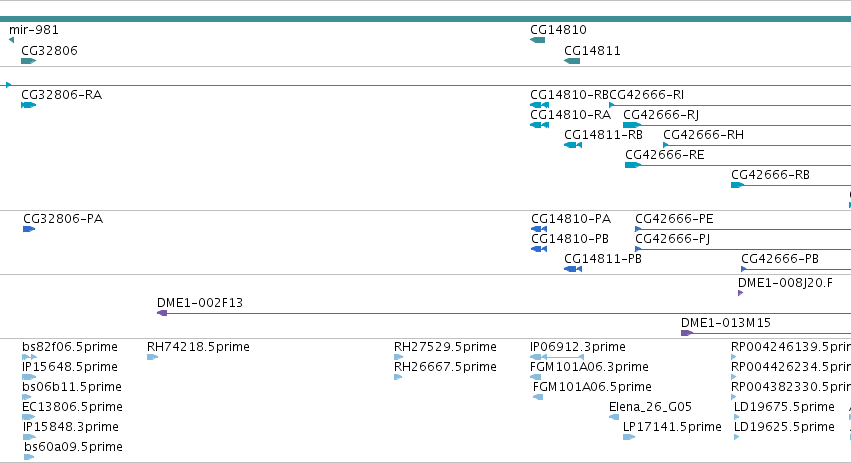This screenshot has width=851, height=463.
Task: Click the CG42666-PE protein label
Action: click(x=674, y=219)
